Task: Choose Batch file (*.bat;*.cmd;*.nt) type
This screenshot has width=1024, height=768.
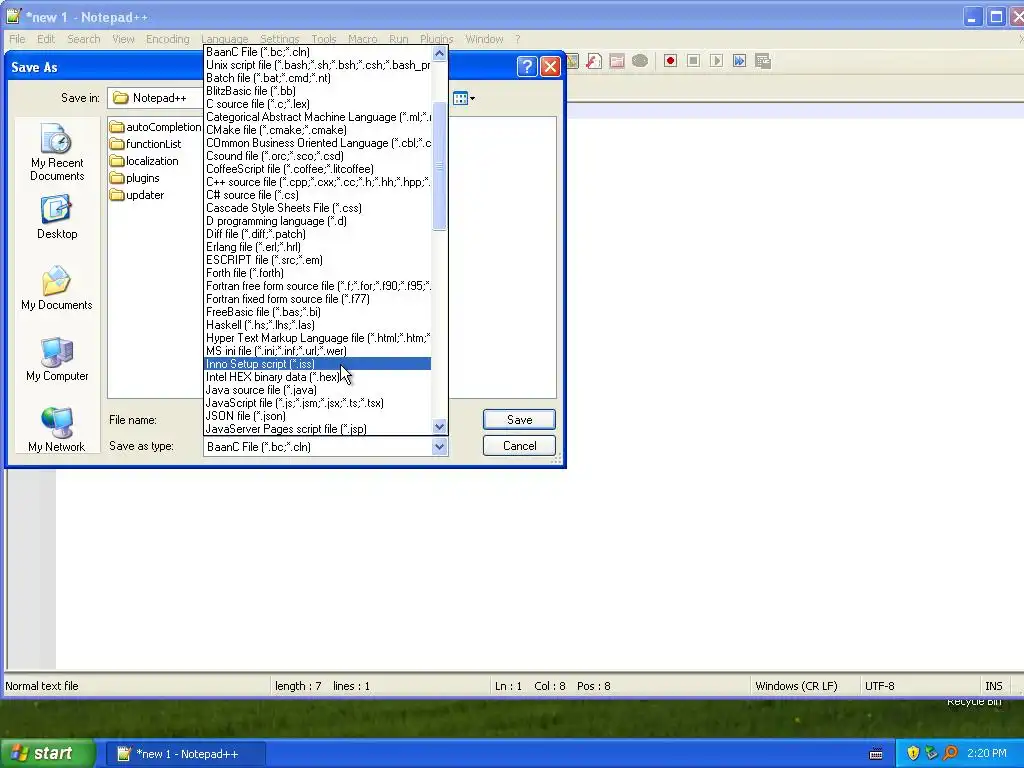Action: point(317,78)
